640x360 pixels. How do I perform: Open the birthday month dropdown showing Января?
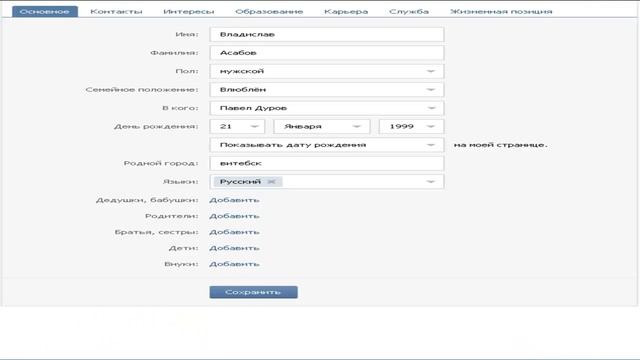[x=322, y=126]
